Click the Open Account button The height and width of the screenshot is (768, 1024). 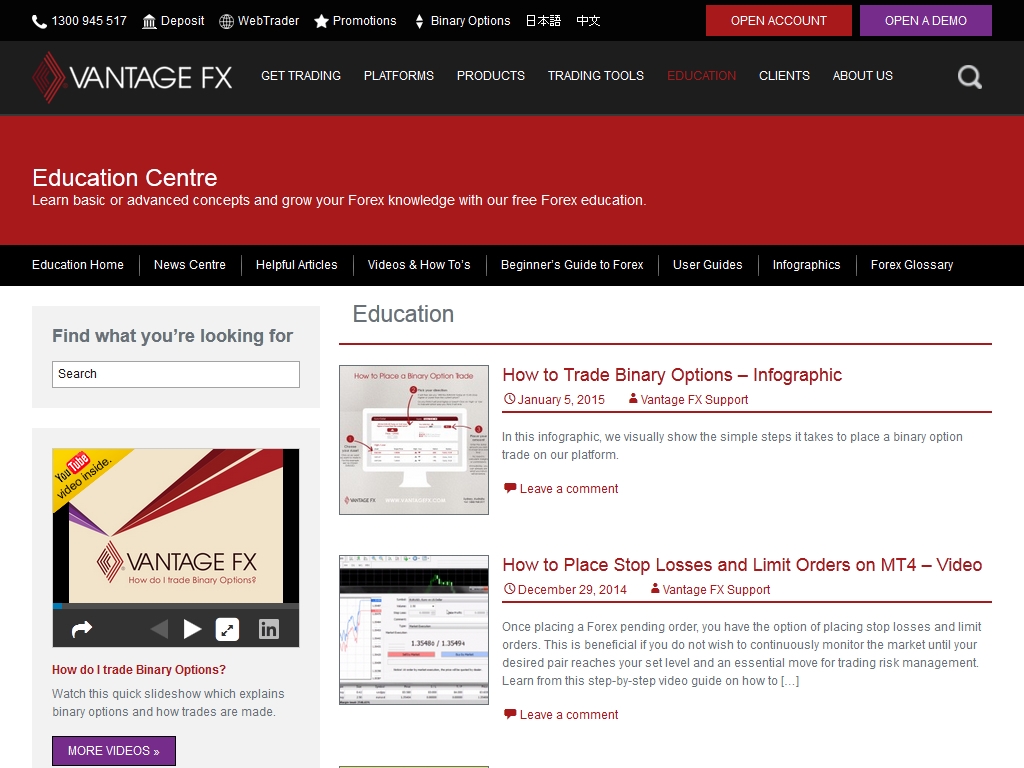[778, 21]
